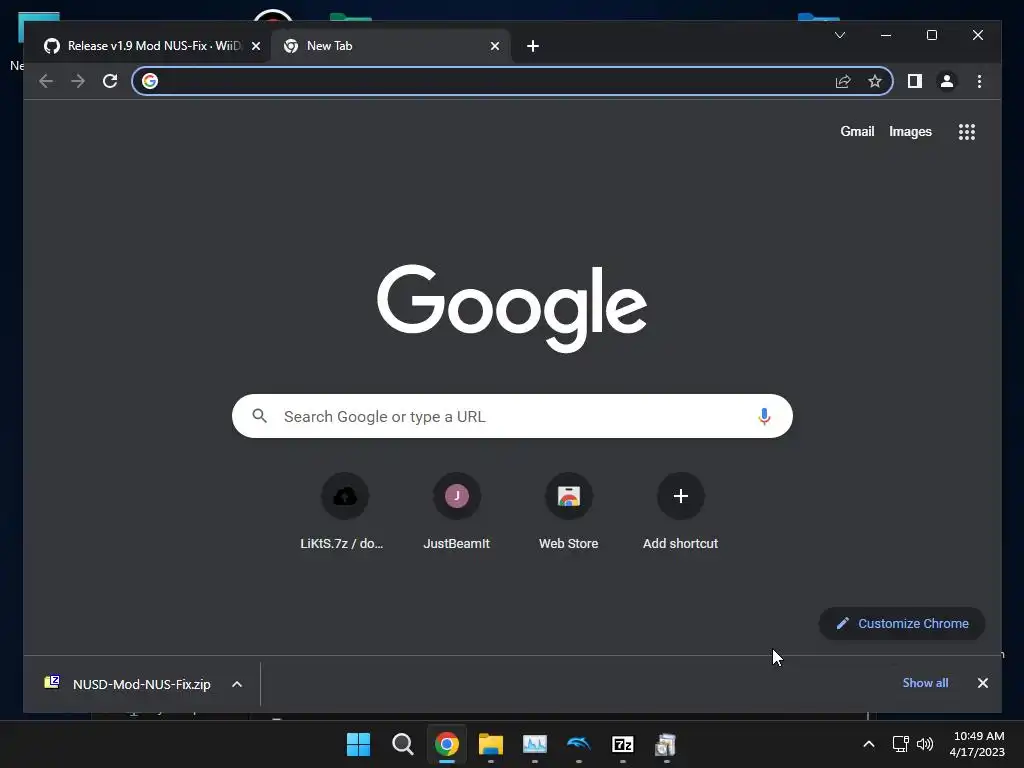Screen dimensions: 1024x768
Task: Expand options for NUSD-Mod-NUS-Fix.zip download
Action: (x=237, y=684)
